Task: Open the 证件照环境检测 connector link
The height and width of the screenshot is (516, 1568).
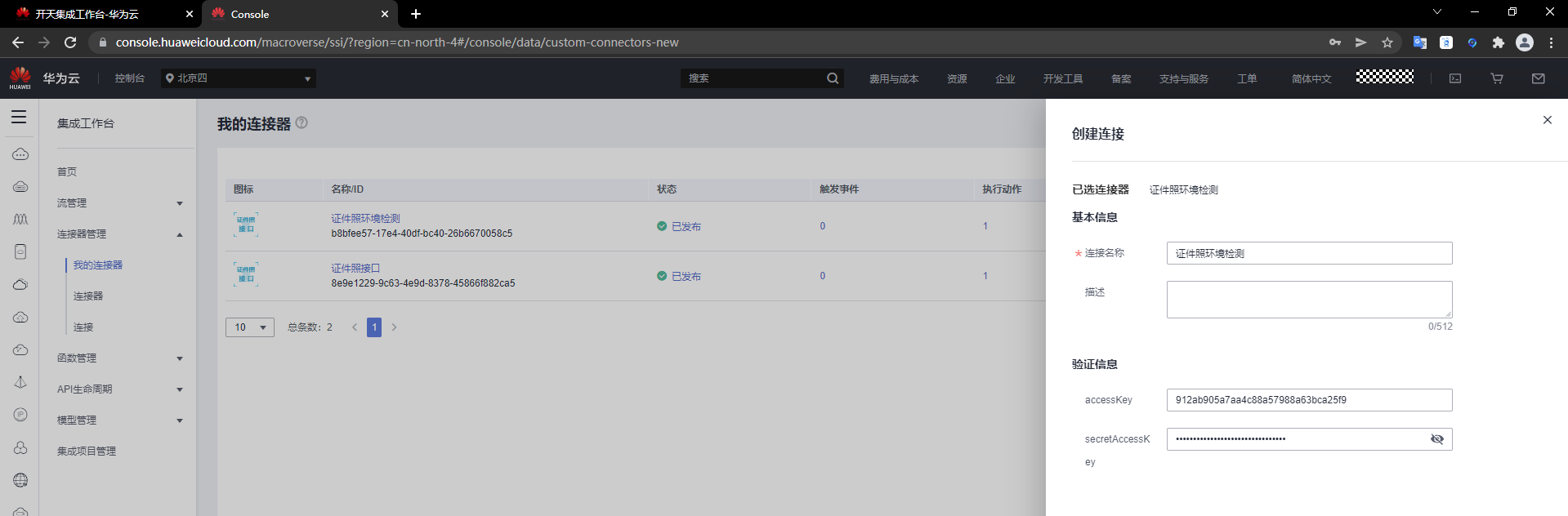Action: pyautogui.click(x=365, y=219)
